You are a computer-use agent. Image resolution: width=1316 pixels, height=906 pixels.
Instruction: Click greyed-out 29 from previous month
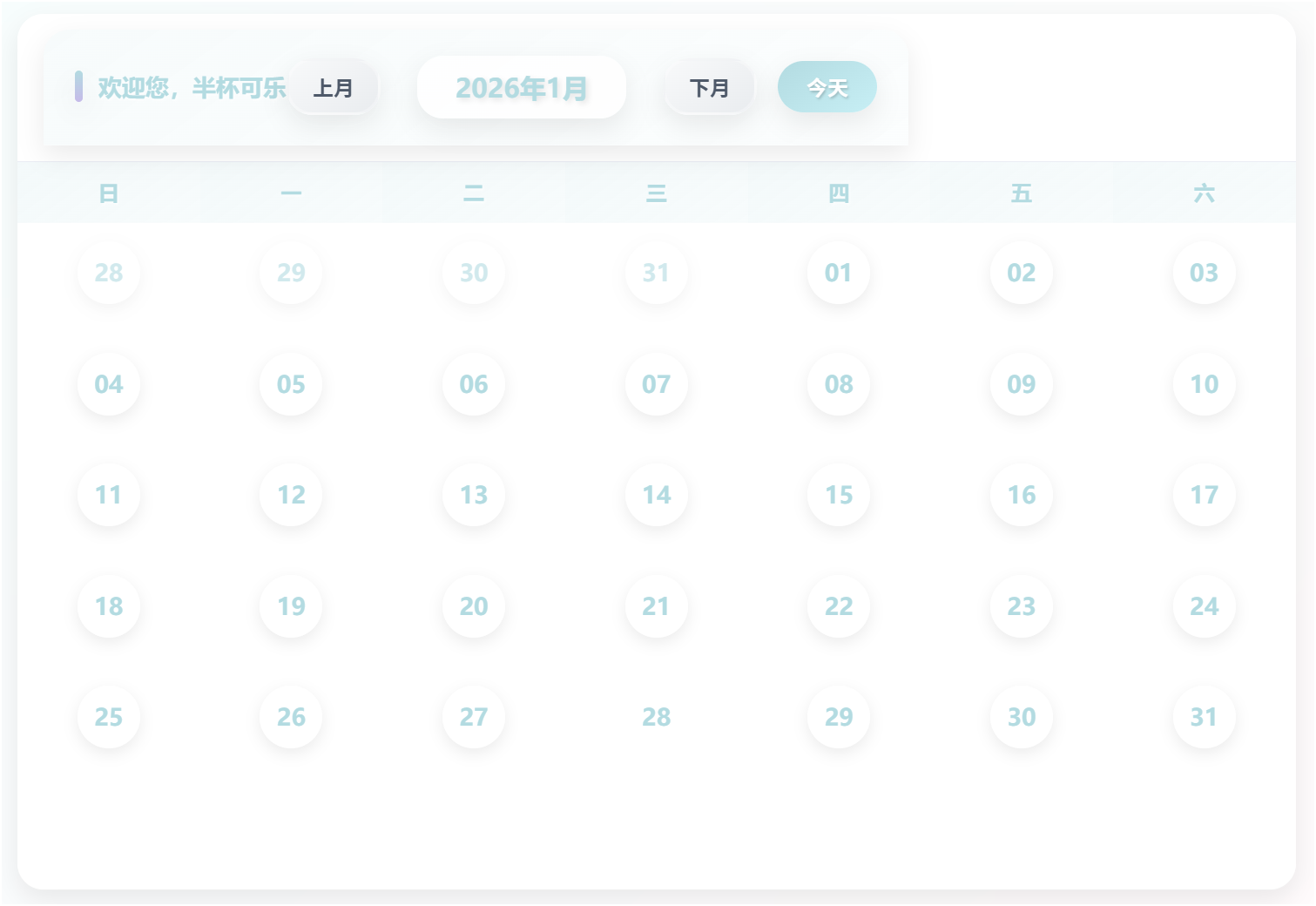291,273
